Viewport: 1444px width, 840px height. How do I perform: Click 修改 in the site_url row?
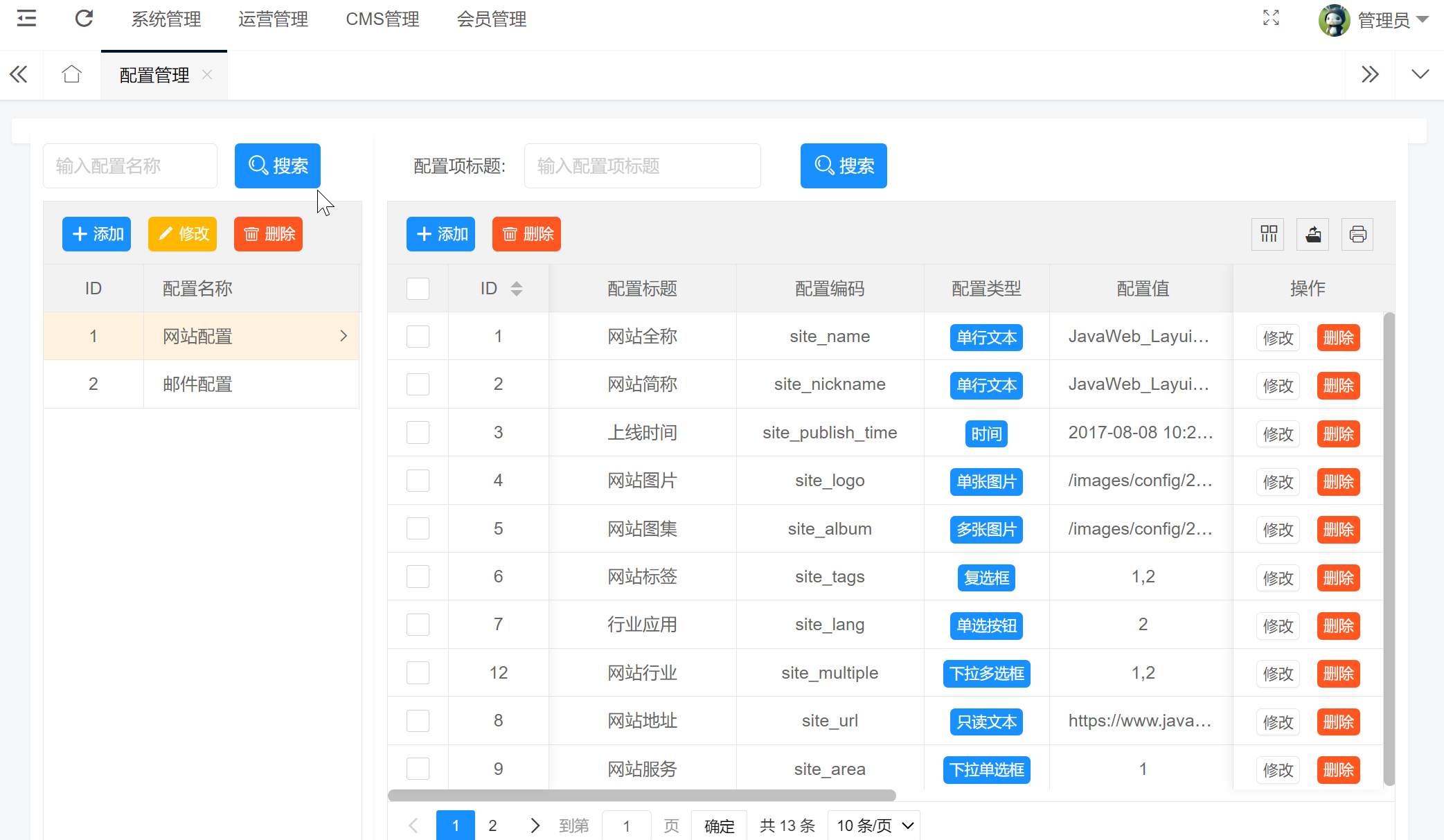(x=1278, y=722)
